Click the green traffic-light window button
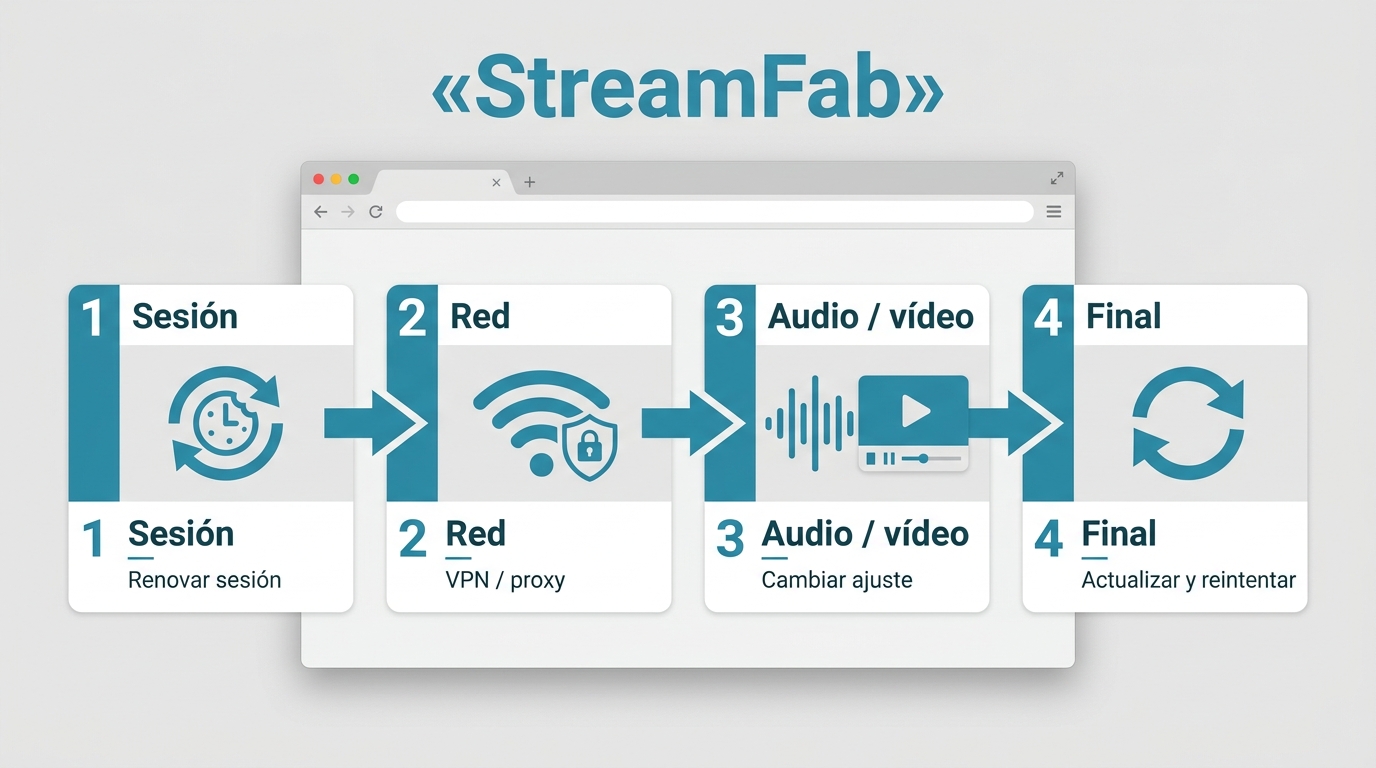This screenshot has width=1376, height=768. (x=353, y=179)
